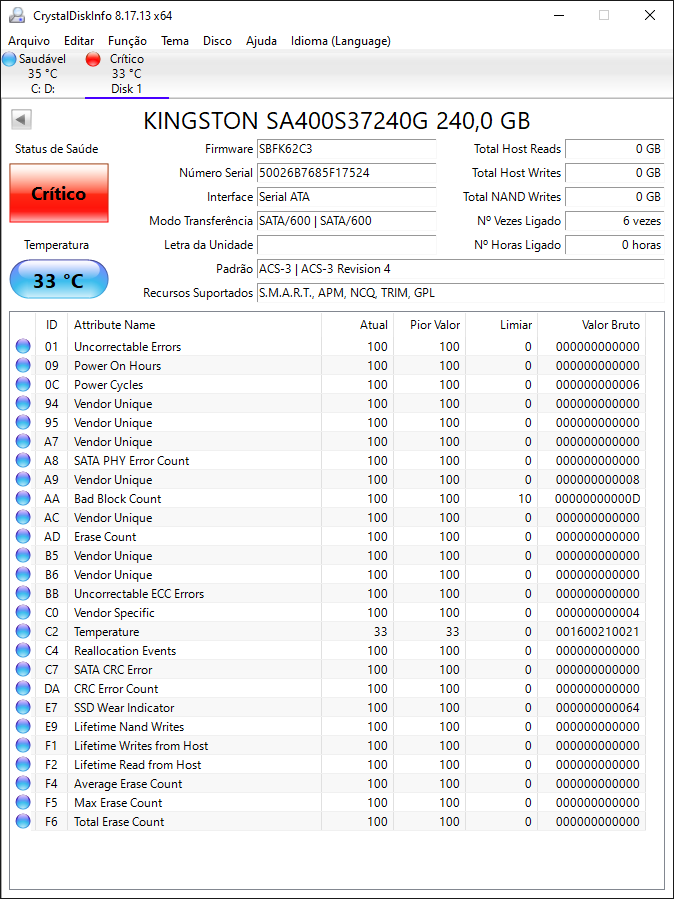Click the Padrão field ACS-3 Revision 4
This screenshot has width=674, height=899.
tap(460, 269)
